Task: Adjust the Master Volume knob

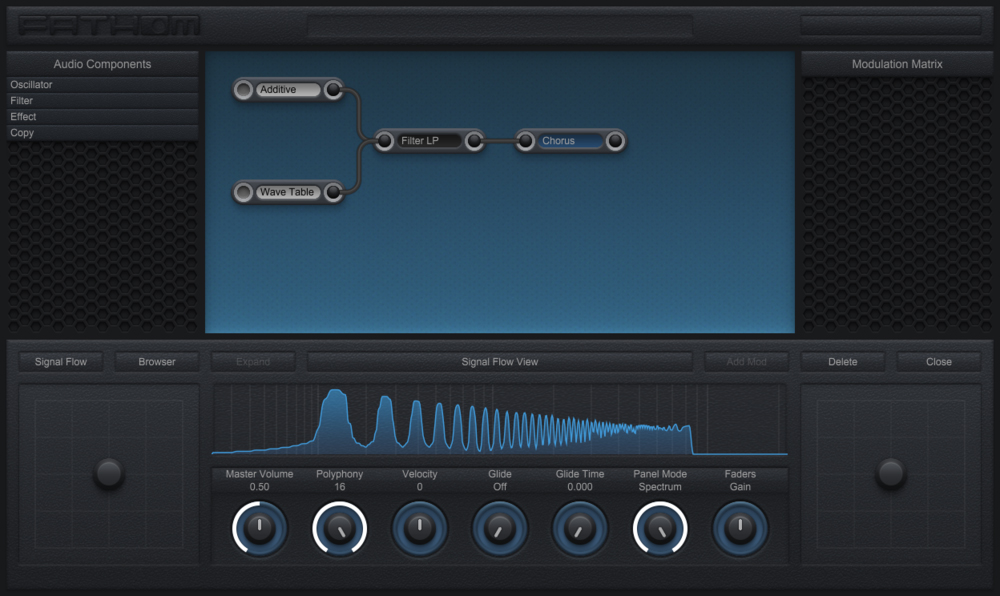Action: point(259,527)
